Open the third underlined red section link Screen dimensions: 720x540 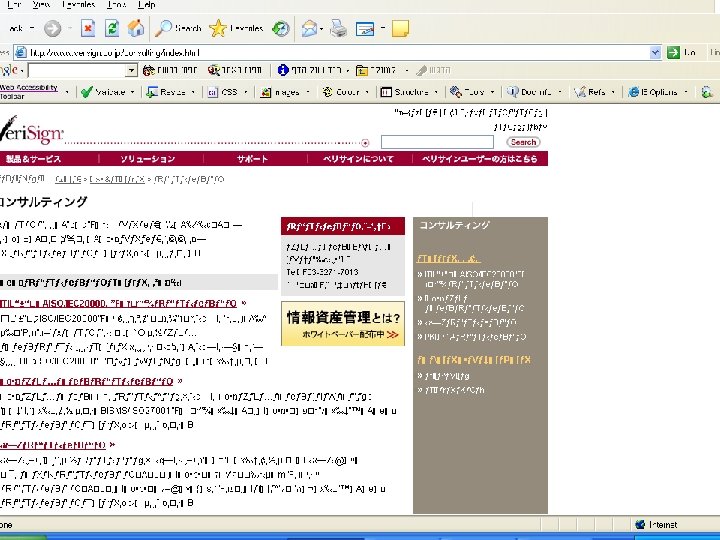pos(53,445)
